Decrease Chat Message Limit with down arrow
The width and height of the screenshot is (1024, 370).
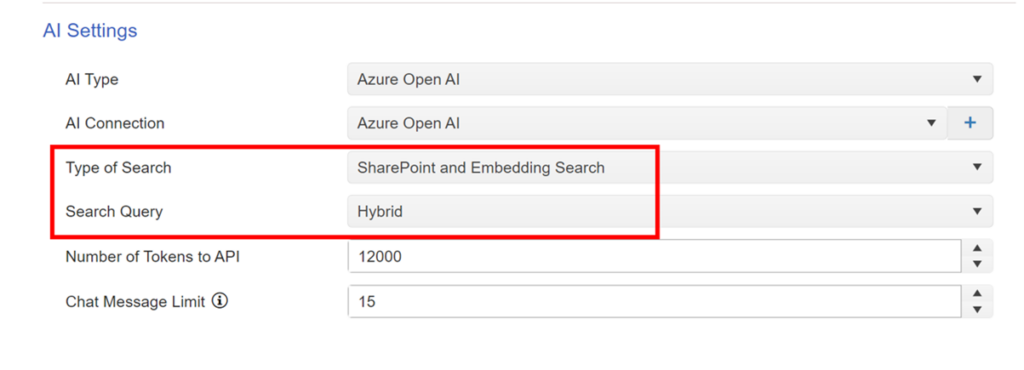tap(977, 309)
